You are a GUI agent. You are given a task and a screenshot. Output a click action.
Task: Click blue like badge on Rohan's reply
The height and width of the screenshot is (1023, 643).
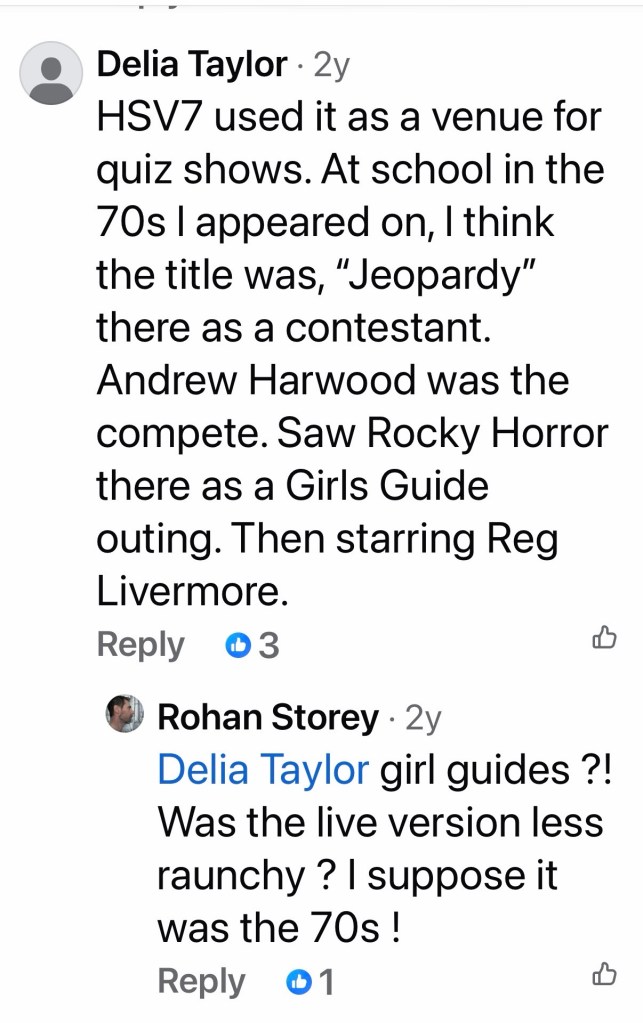pyautogui.click(x=298, y=983)
